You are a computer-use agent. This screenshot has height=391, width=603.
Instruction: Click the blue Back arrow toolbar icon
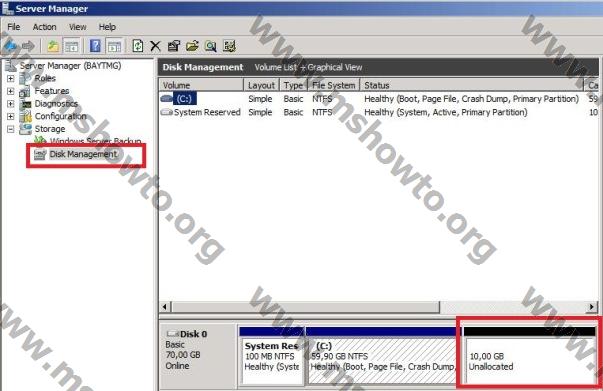point(10,46)
